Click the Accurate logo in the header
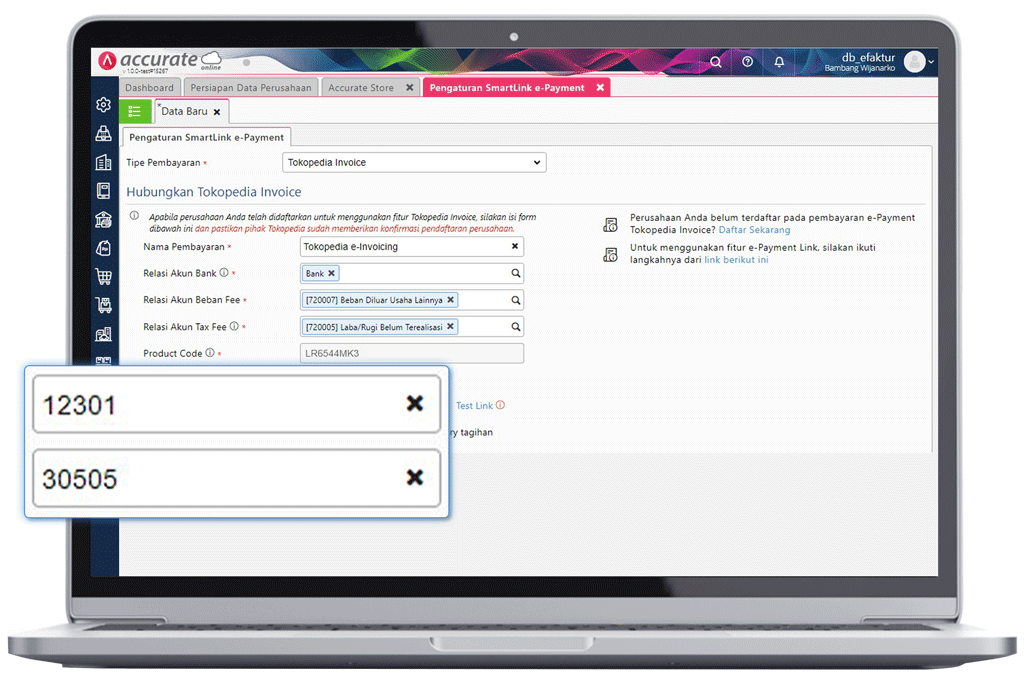 (159, 61)
